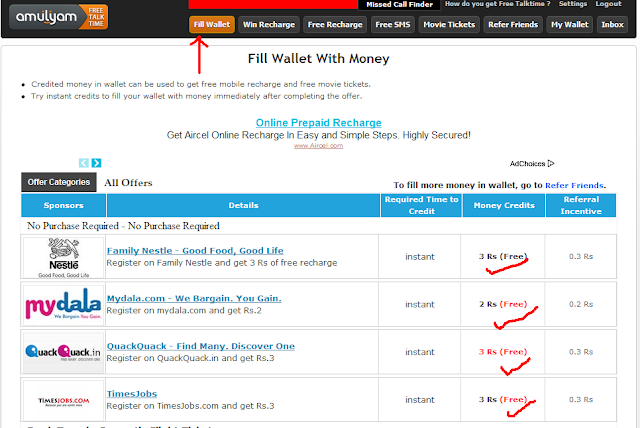This screenshot has width=640, height=428.
Task: Go to previous ad with left arrow
Action: pyautogui.click(x=84, y=163)
